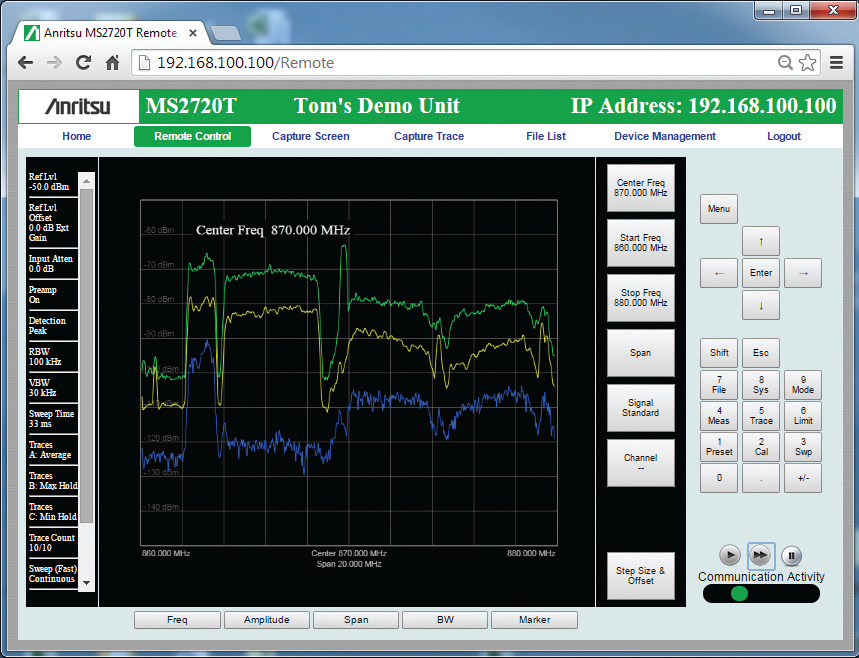Click the Center Freq 870.000 MHz button

641,188
